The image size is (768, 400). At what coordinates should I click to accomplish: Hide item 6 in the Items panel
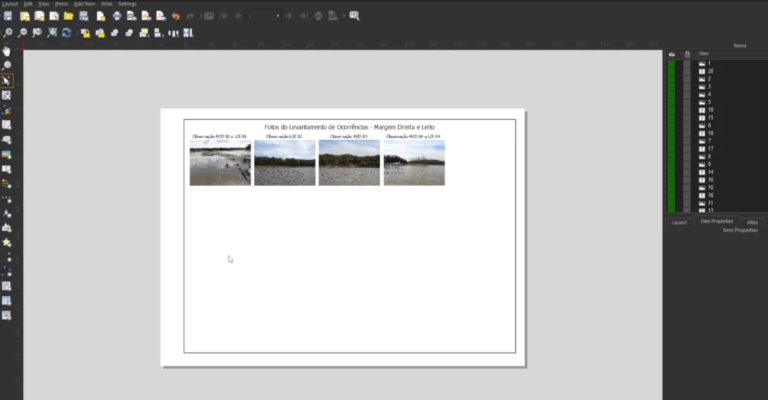click(x=672, y=126)
